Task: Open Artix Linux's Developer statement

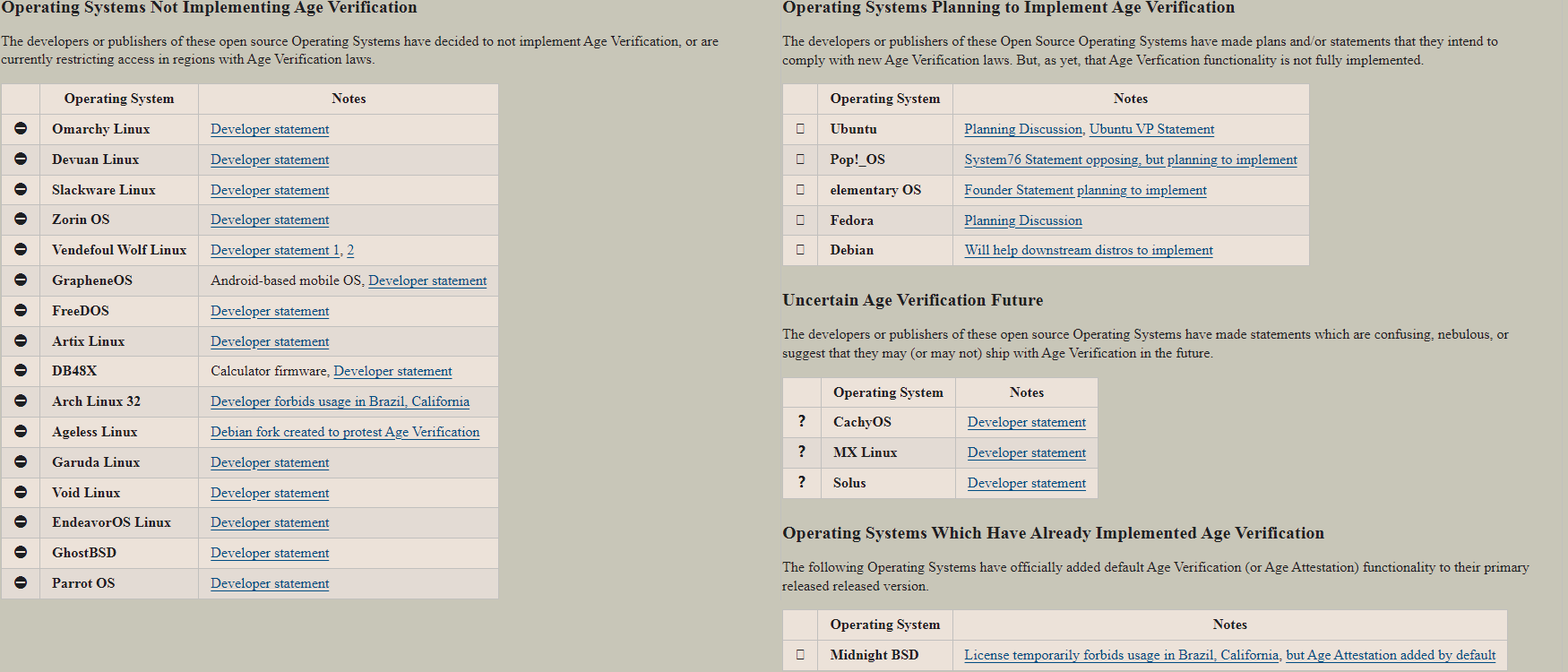Action: click(x=270, y=341)
